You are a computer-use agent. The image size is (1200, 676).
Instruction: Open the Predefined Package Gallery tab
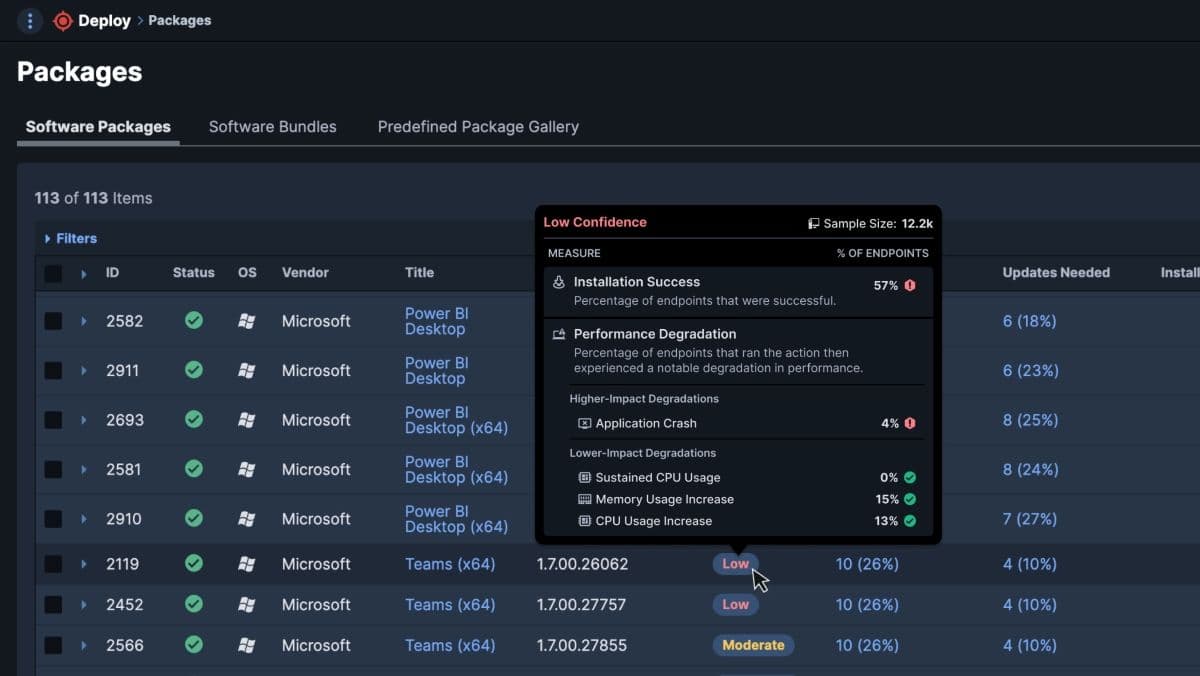tap(478, 127)
